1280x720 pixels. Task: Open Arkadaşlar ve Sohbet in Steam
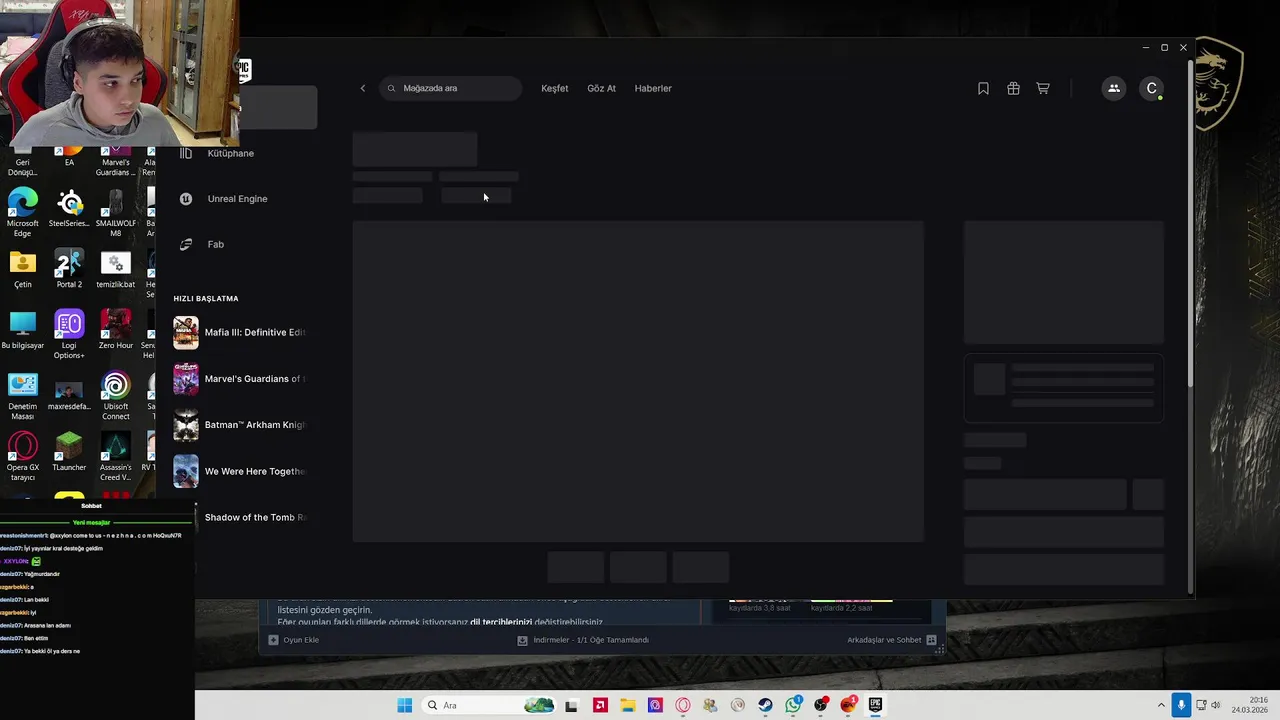coord(891,640)
